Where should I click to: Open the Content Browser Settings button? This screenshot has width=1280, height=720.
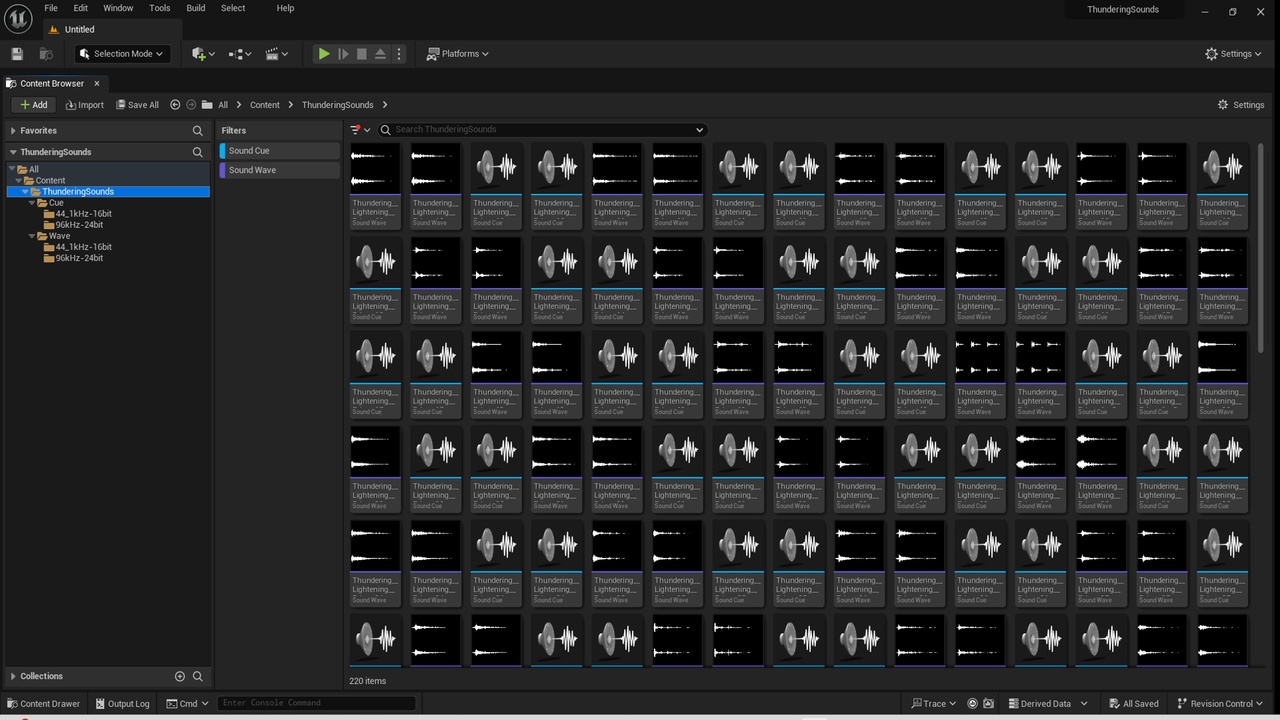(1241, 105)
